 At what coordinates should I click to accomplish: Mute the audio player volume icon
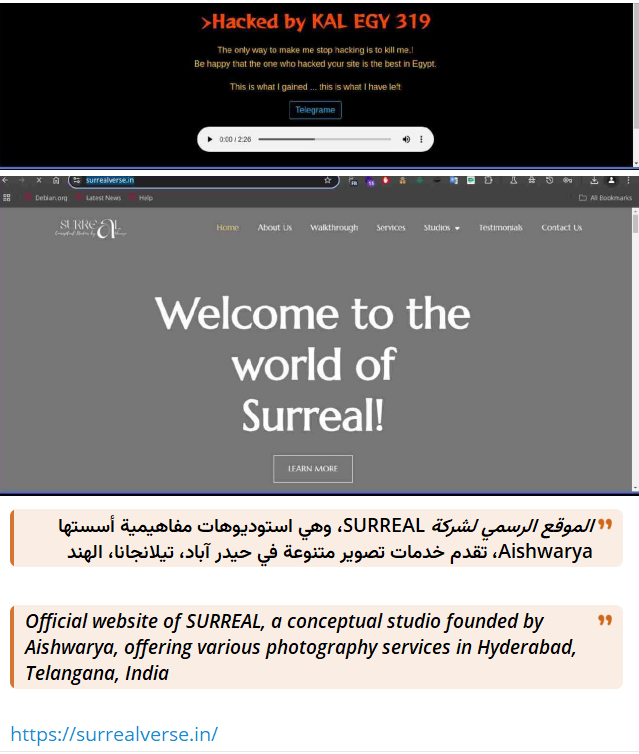coord(406,139)
